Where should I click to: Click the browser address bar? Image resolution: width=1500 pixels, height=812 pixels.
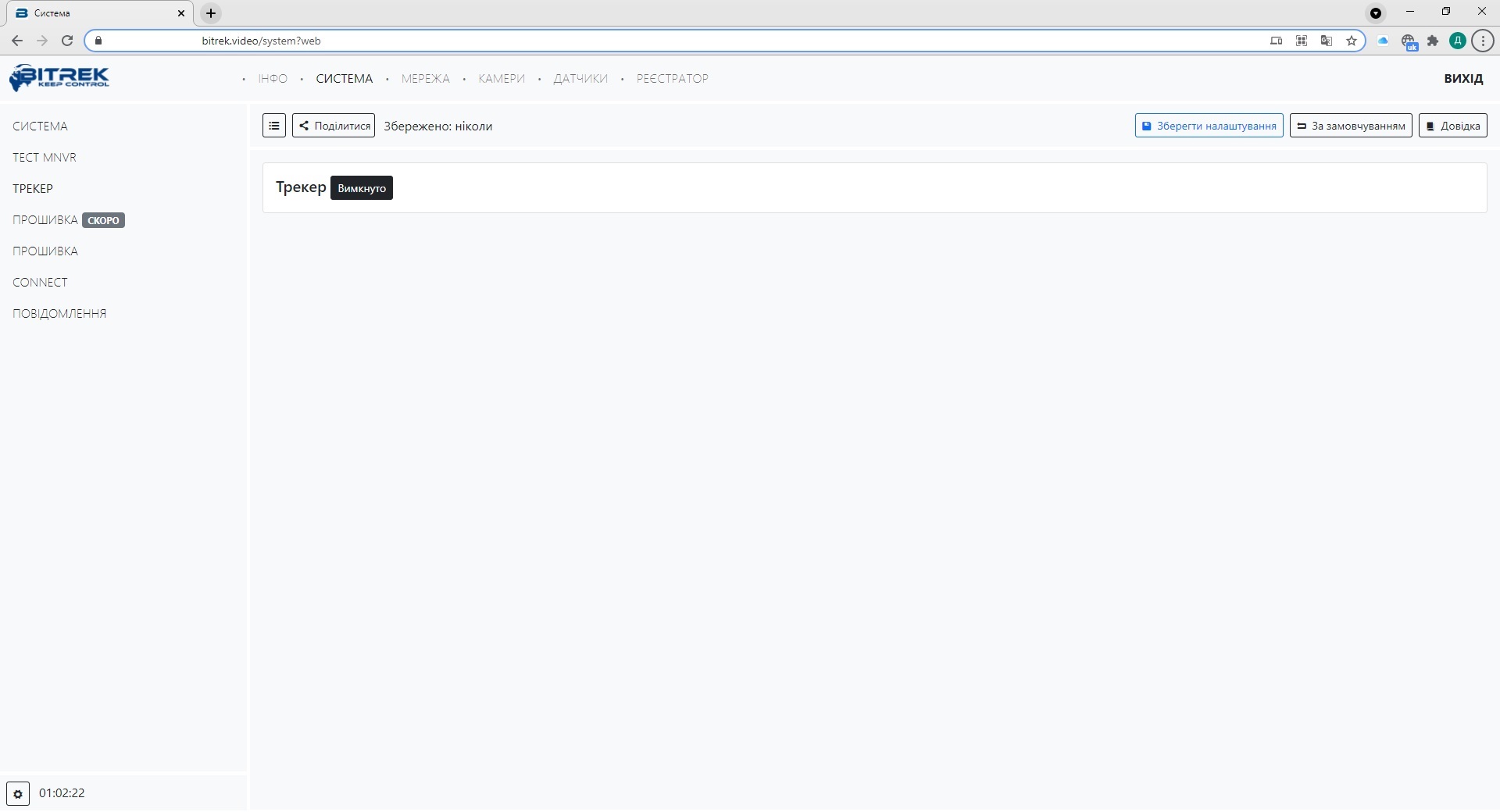[x=625, y=41]
